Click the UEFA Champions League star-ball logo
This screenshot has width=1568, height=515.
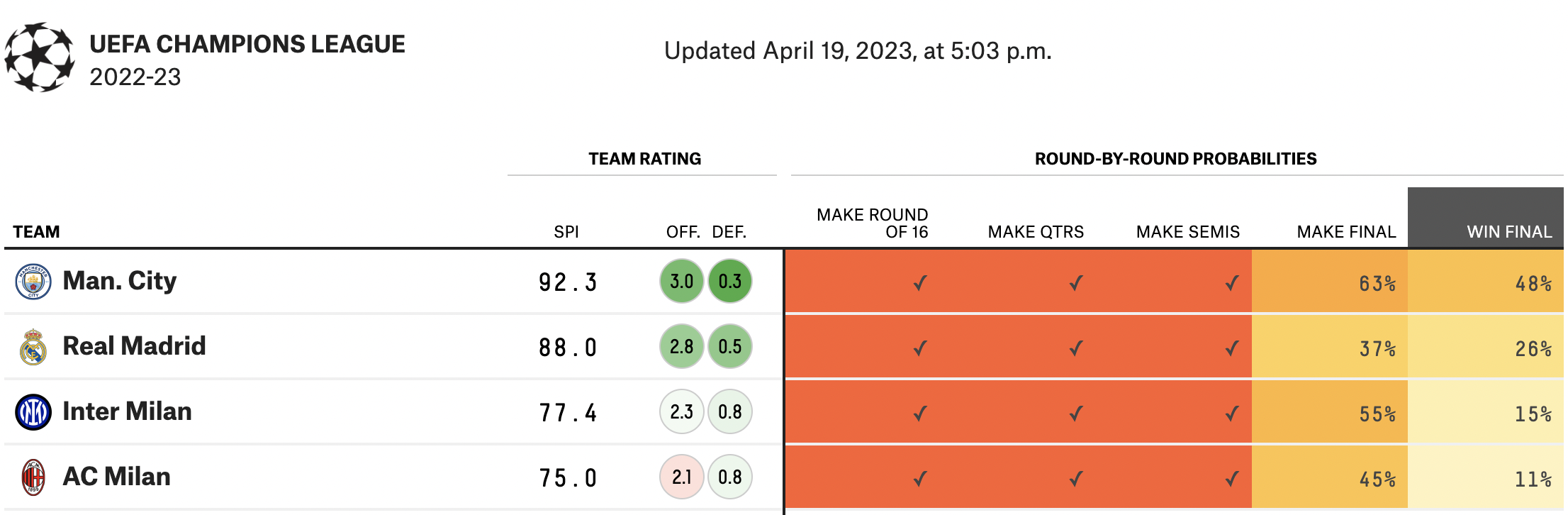[39, 57]
